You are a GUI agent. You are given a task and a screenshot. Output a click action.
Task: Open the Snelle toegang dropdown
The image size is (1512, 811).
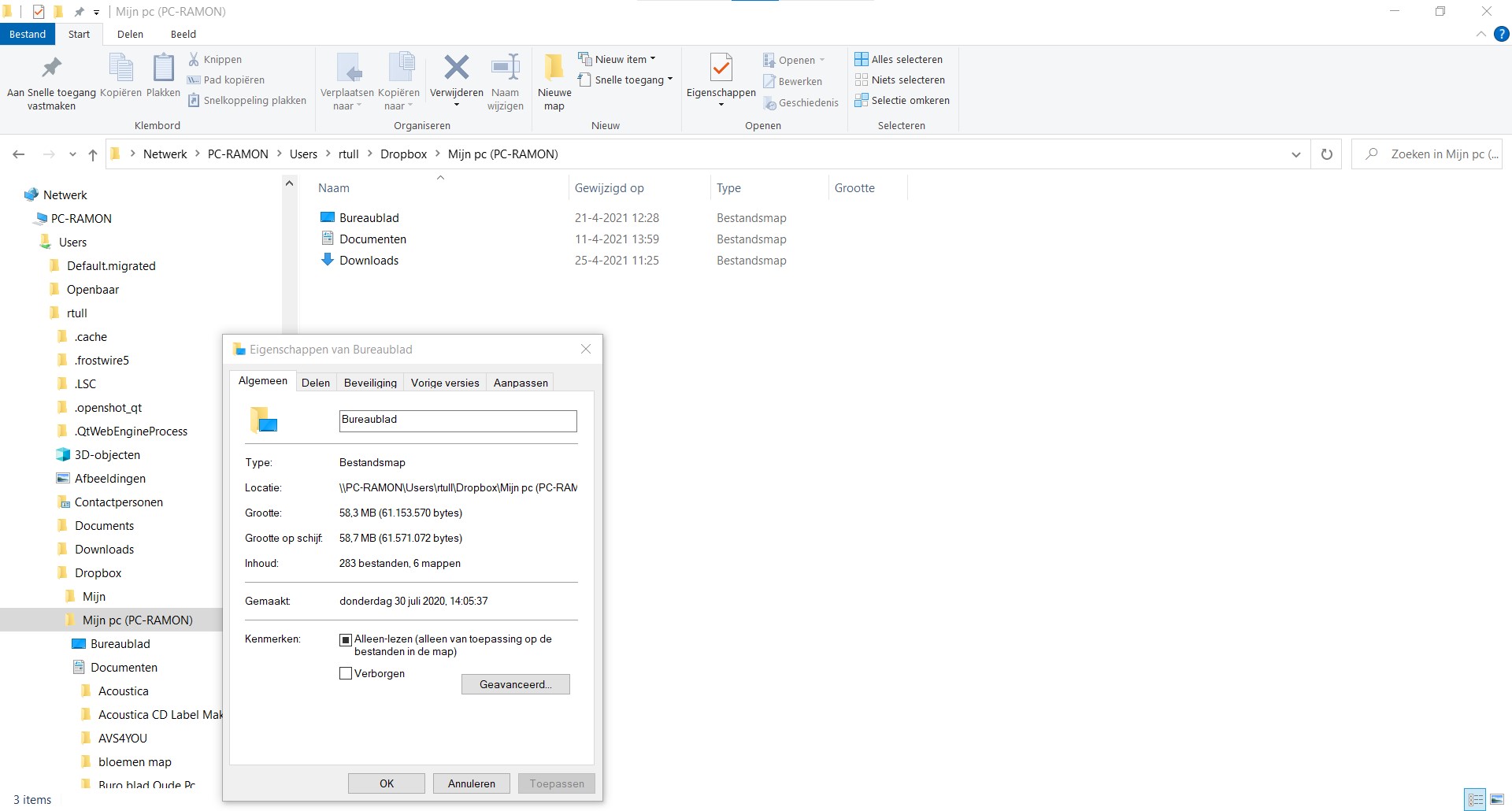tap(625, 80)
